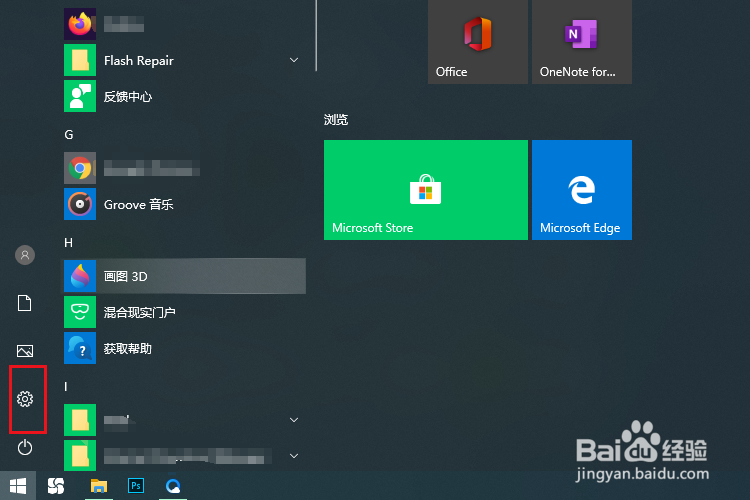Screen dimensions: 750x500
Task: Click the Flash Repair label
Action: pos(139,61)
